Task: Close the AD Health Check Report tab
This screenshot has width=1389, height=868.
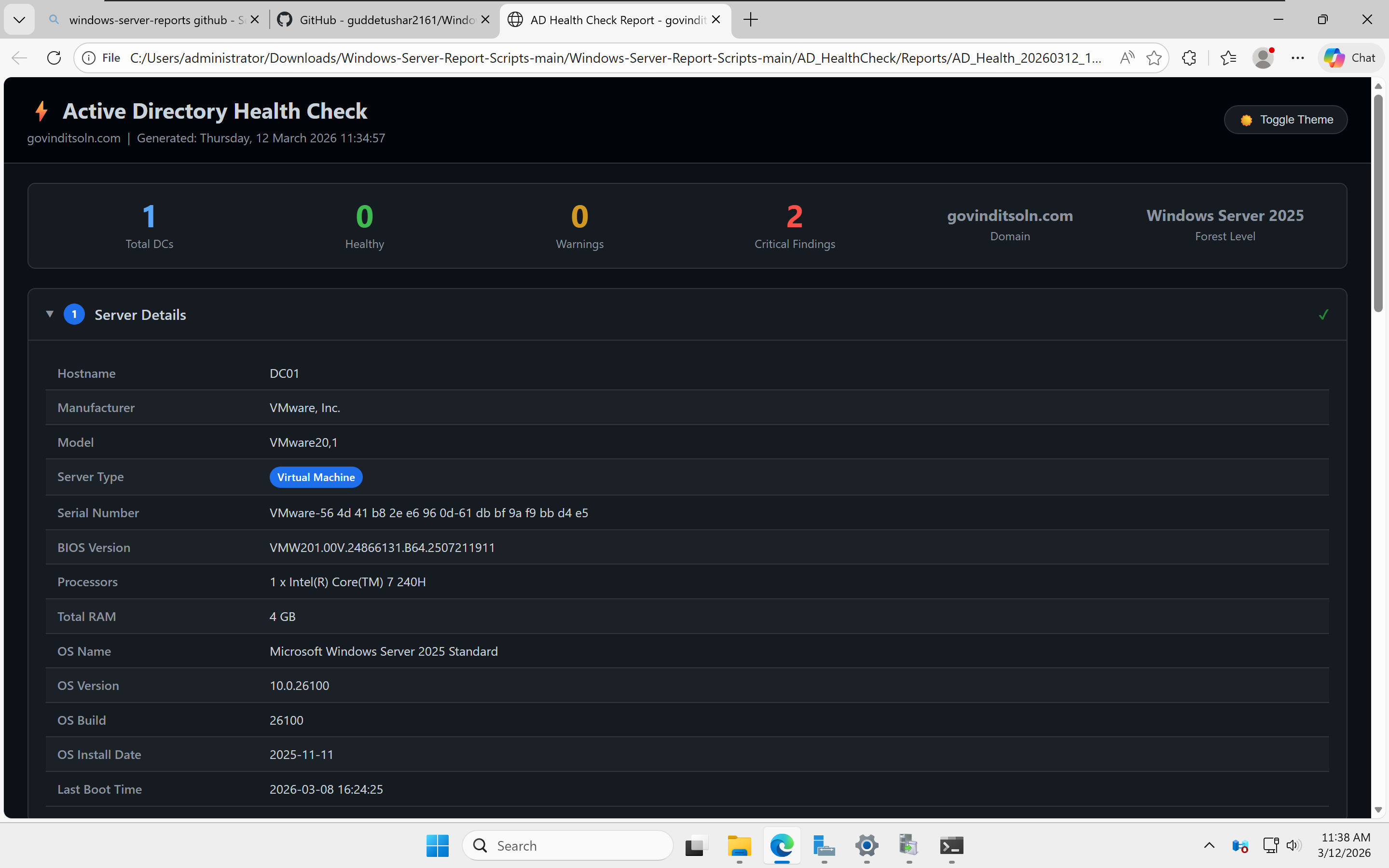Action: click(716, 20)
